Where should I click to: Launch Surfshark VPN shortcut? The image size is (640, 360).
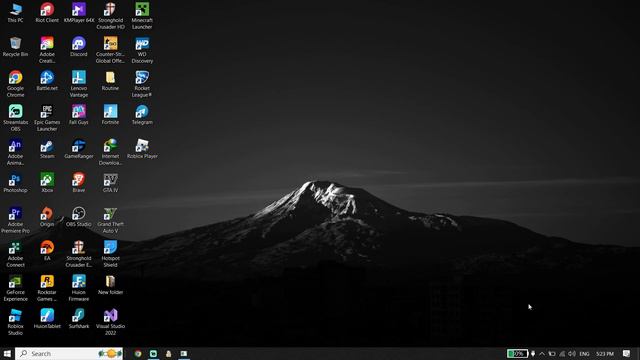point(79,319)
